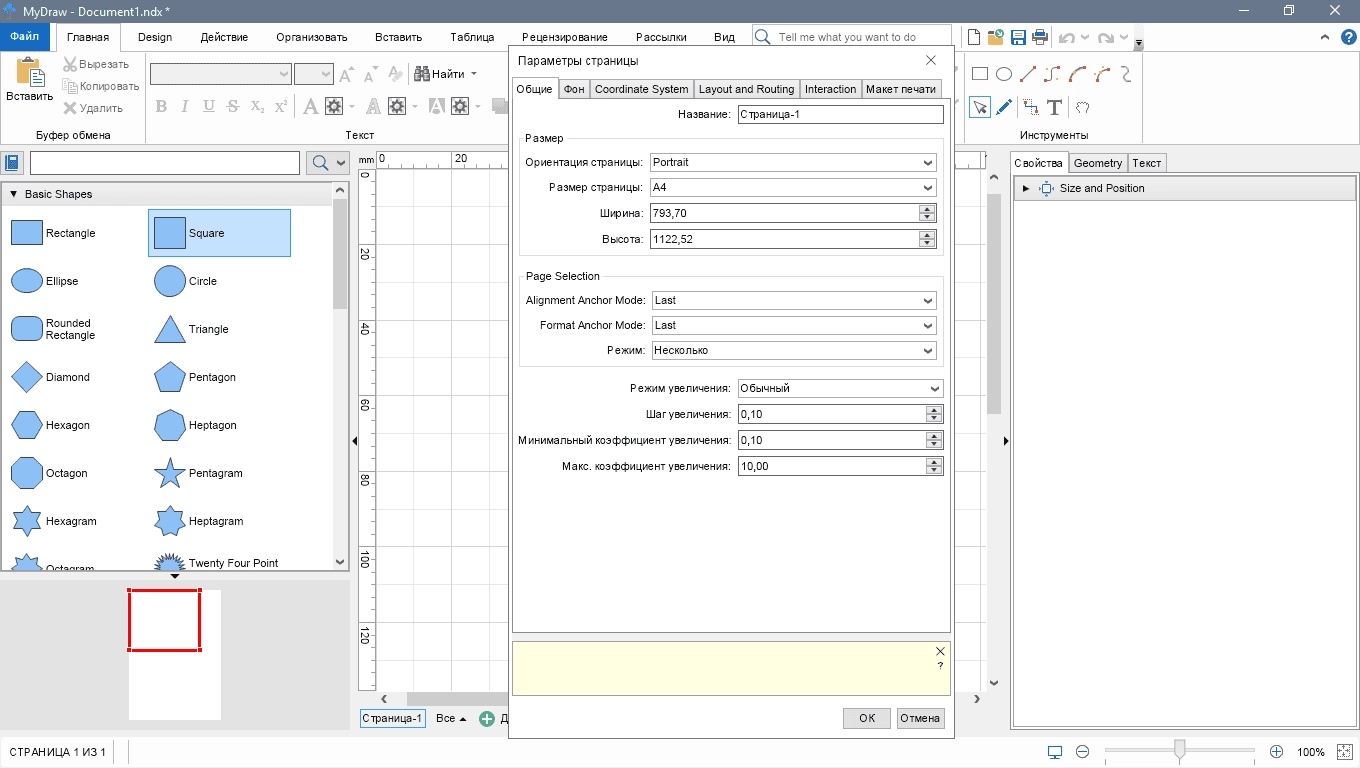1360x768 pixels.
Task: Click the Высота height stepper arrows
Action: pos(928,239)
